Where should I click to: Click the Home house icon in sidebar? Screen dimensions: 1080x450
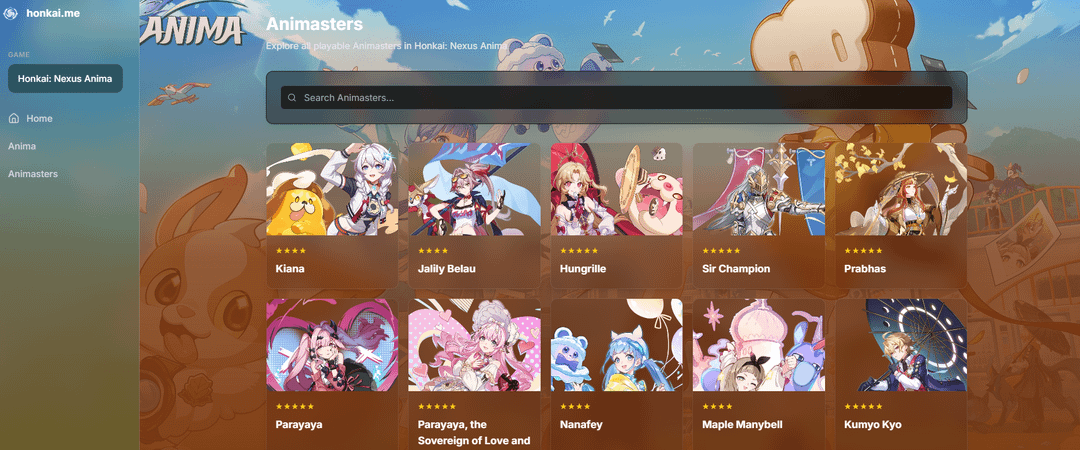(x=14, y=119)
